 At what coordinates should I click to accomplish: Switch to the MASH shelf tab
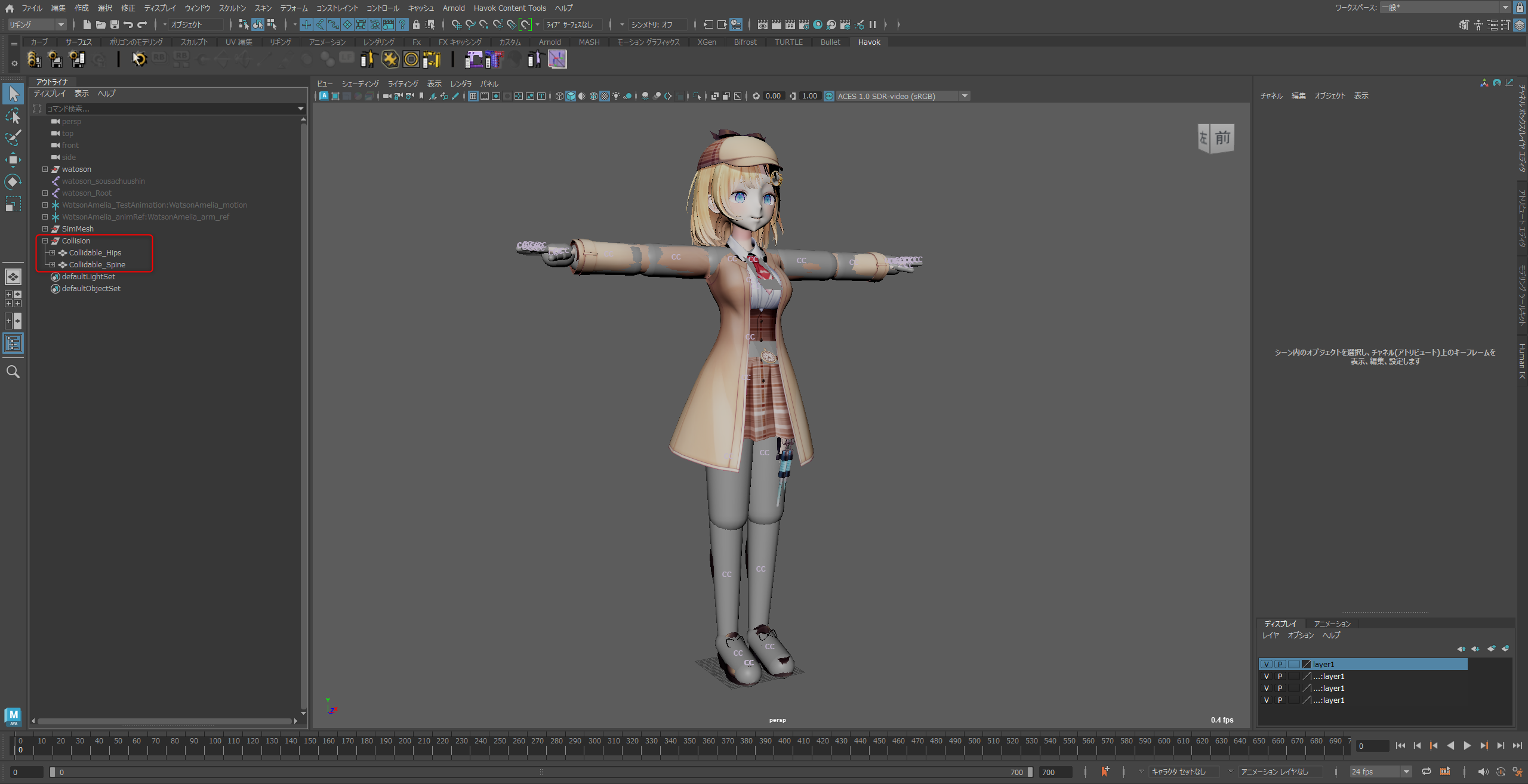(x=589, y=42)
